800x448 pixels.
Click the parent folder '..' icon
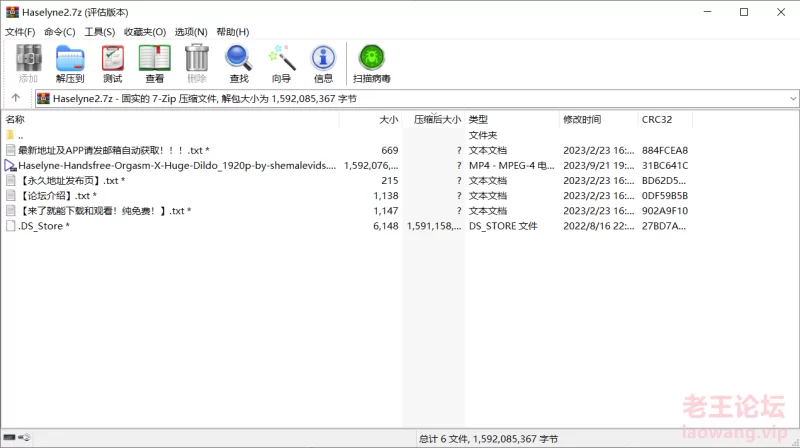tap(10, 135)
